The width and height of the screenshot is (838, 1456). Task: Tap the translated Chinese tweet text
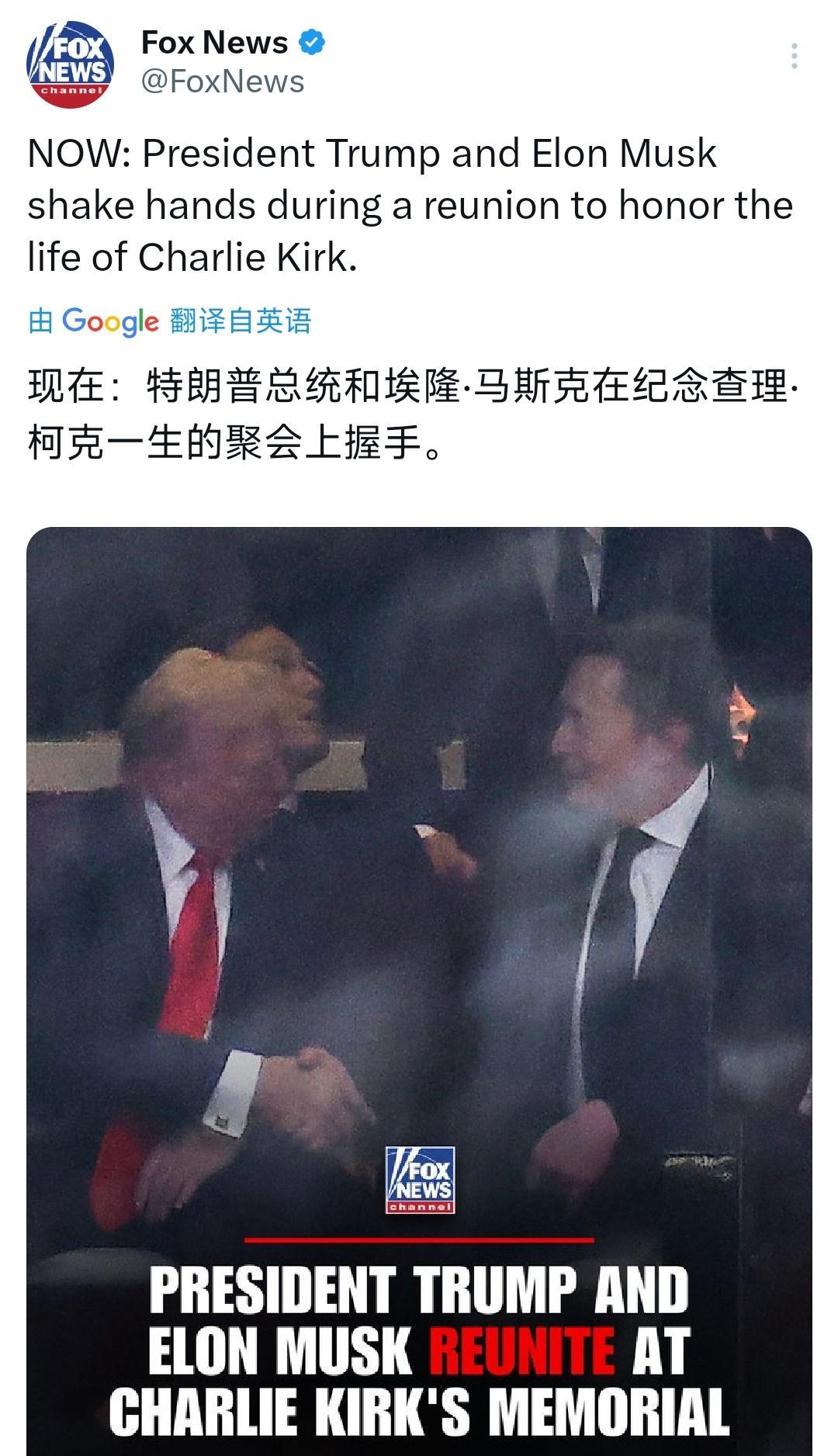[x=412, y=415]
